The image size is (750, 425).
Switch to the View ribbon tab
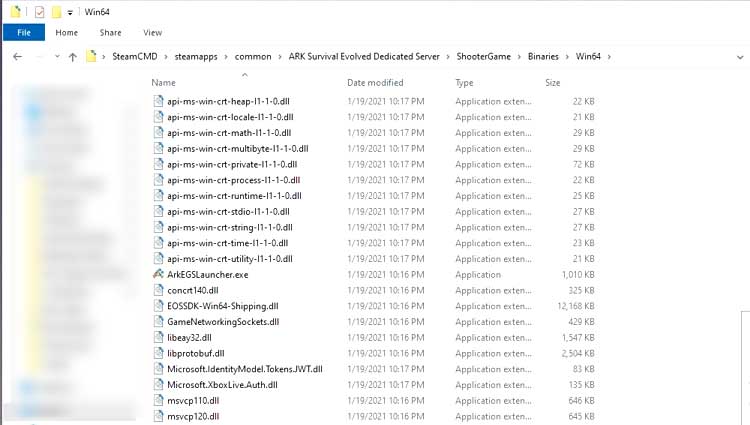coord(153,33)
